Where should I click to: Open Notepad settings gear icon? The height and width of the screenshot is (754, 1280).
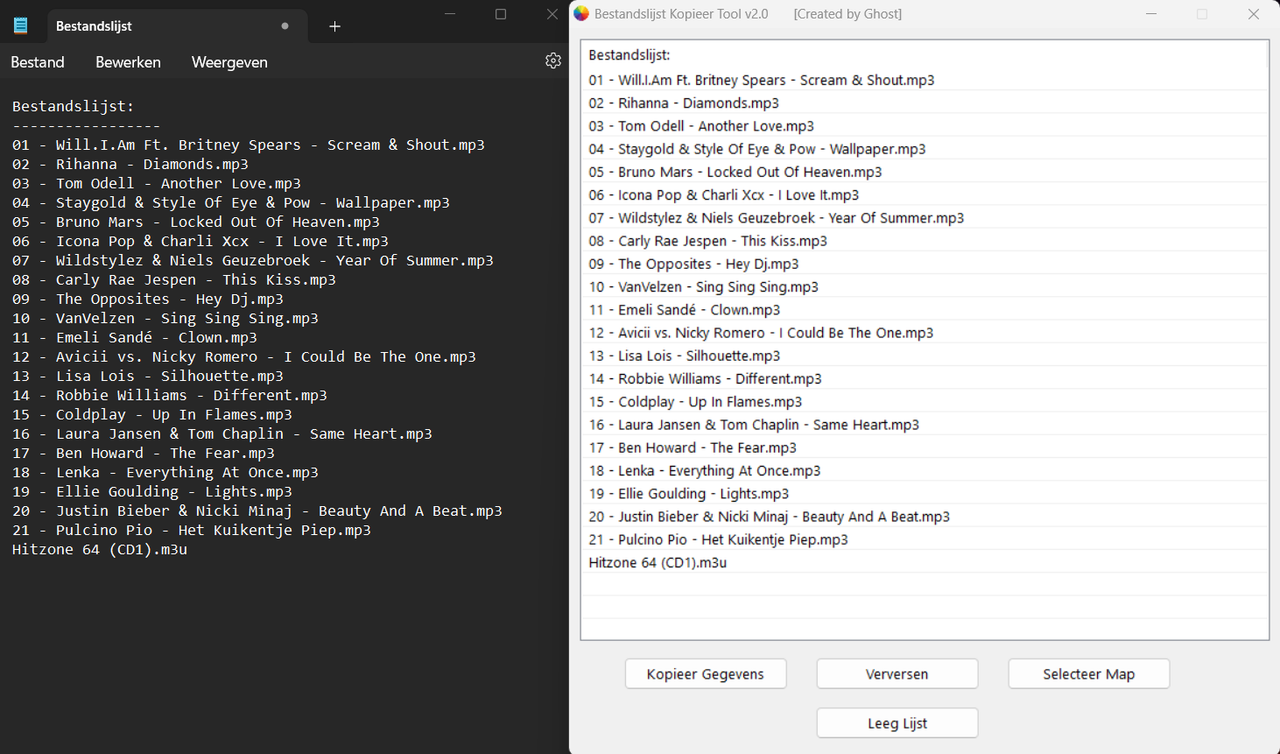click(553, 61)
